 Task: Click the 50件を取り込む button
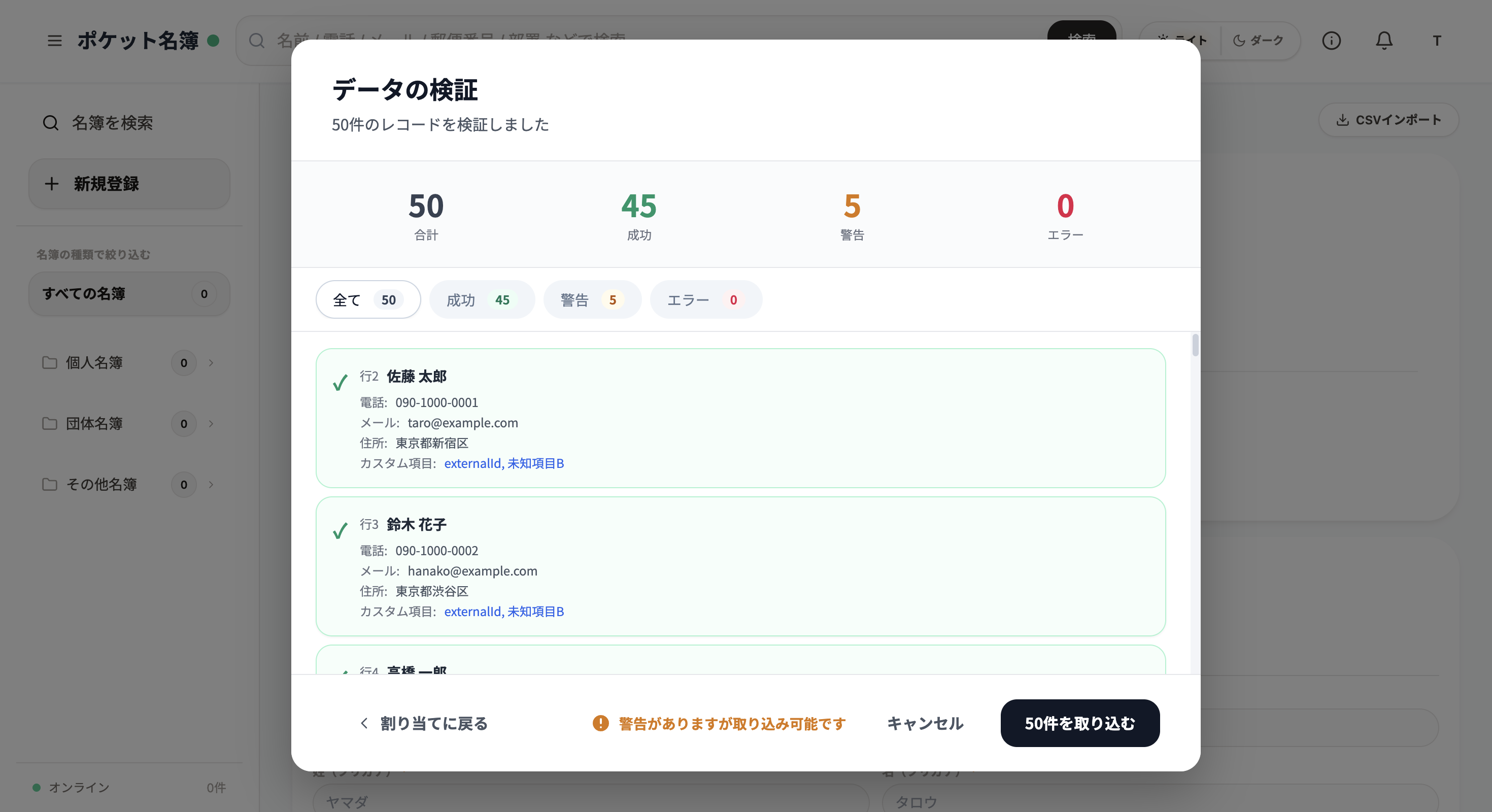pos(1079,723)
